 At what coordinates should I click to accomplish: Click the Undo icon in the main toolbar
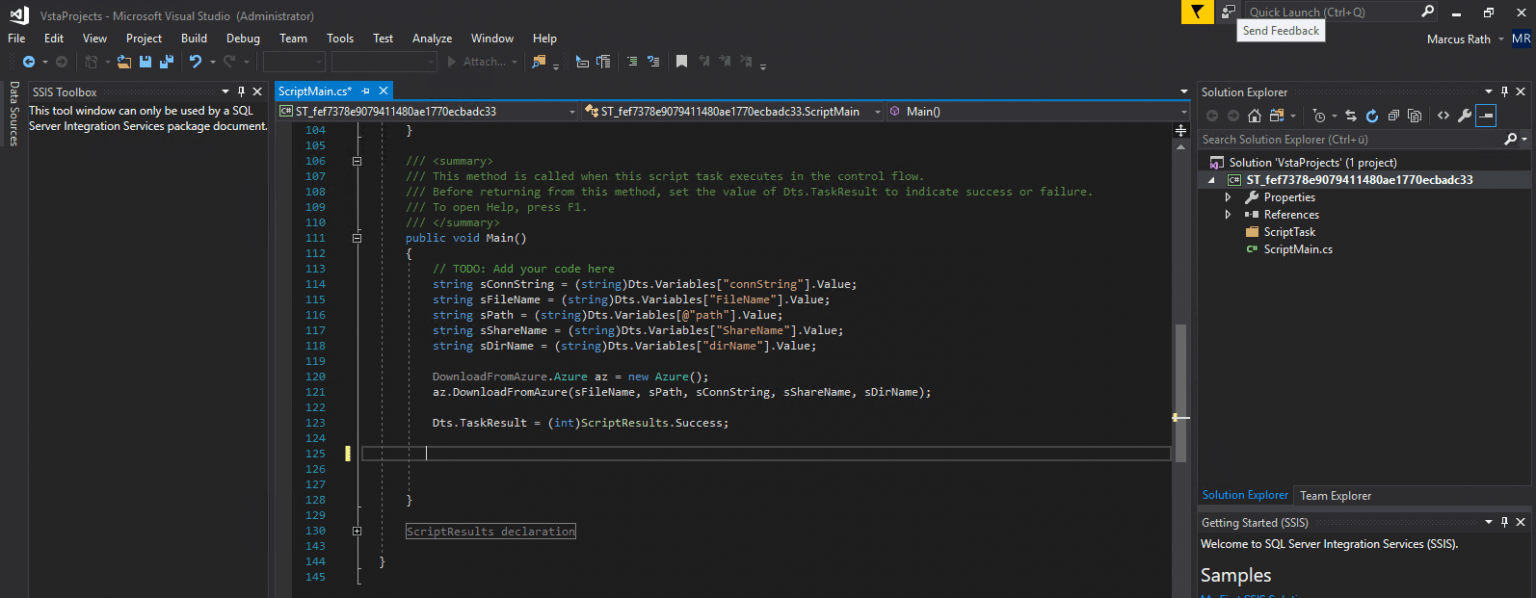196,61
